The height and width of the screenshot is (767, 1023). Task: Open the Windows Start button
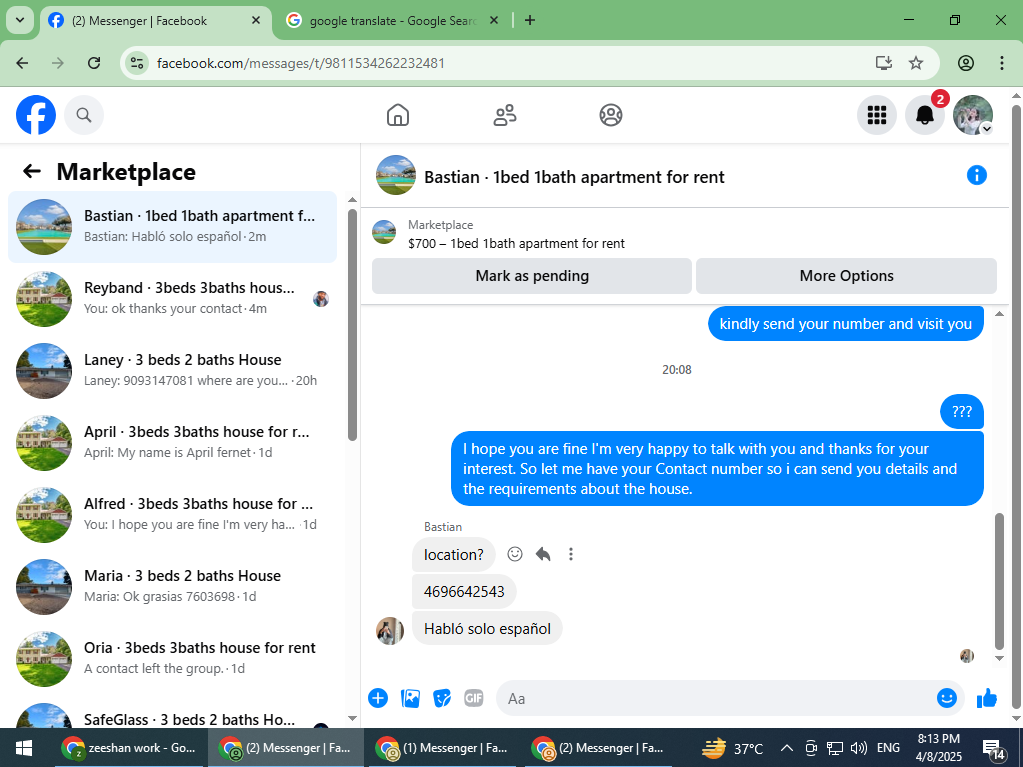(x=24, y=748)
